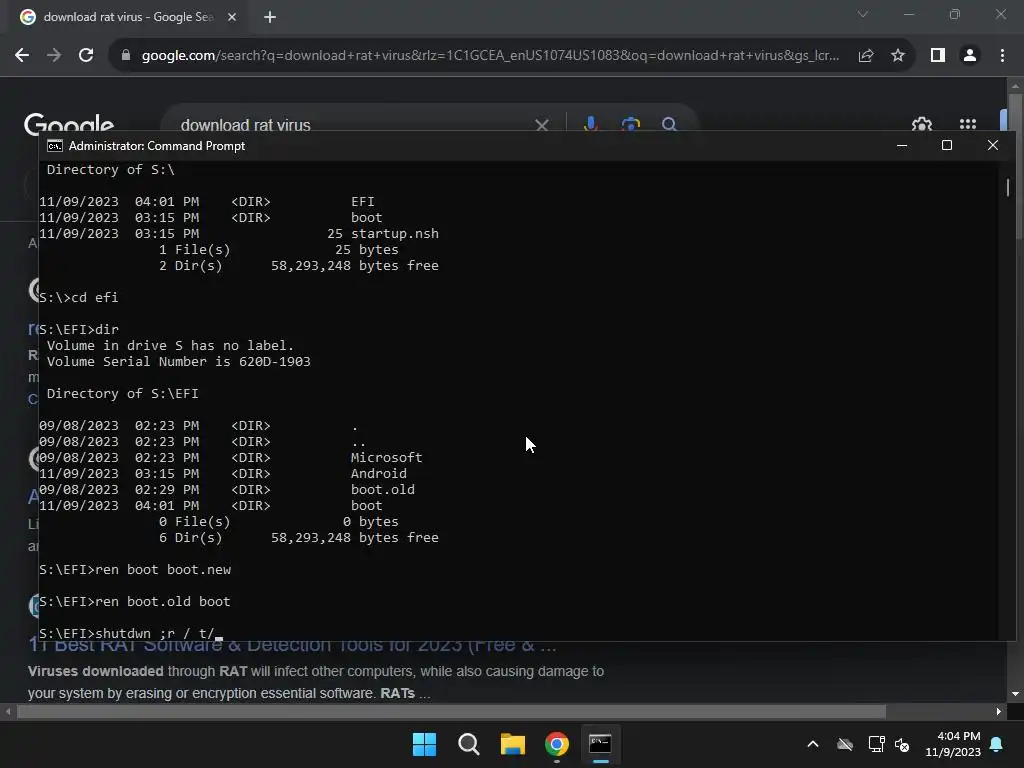Click the boot.old directory entry
Image resolution: width=1024 pixels, height=768 pixels.
pos(383,490)
